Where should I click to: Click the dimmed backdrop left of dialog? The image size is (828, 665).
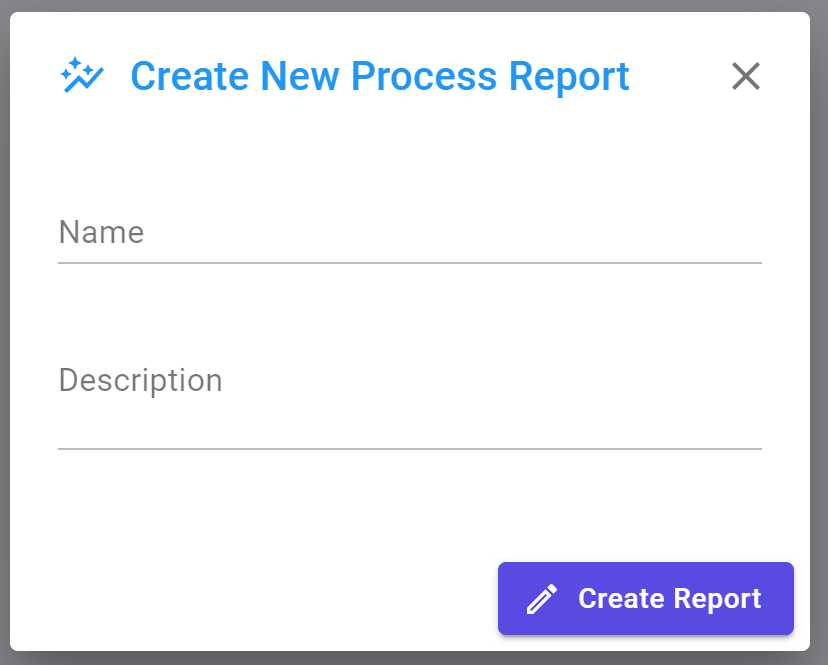[x=4, y=333]
